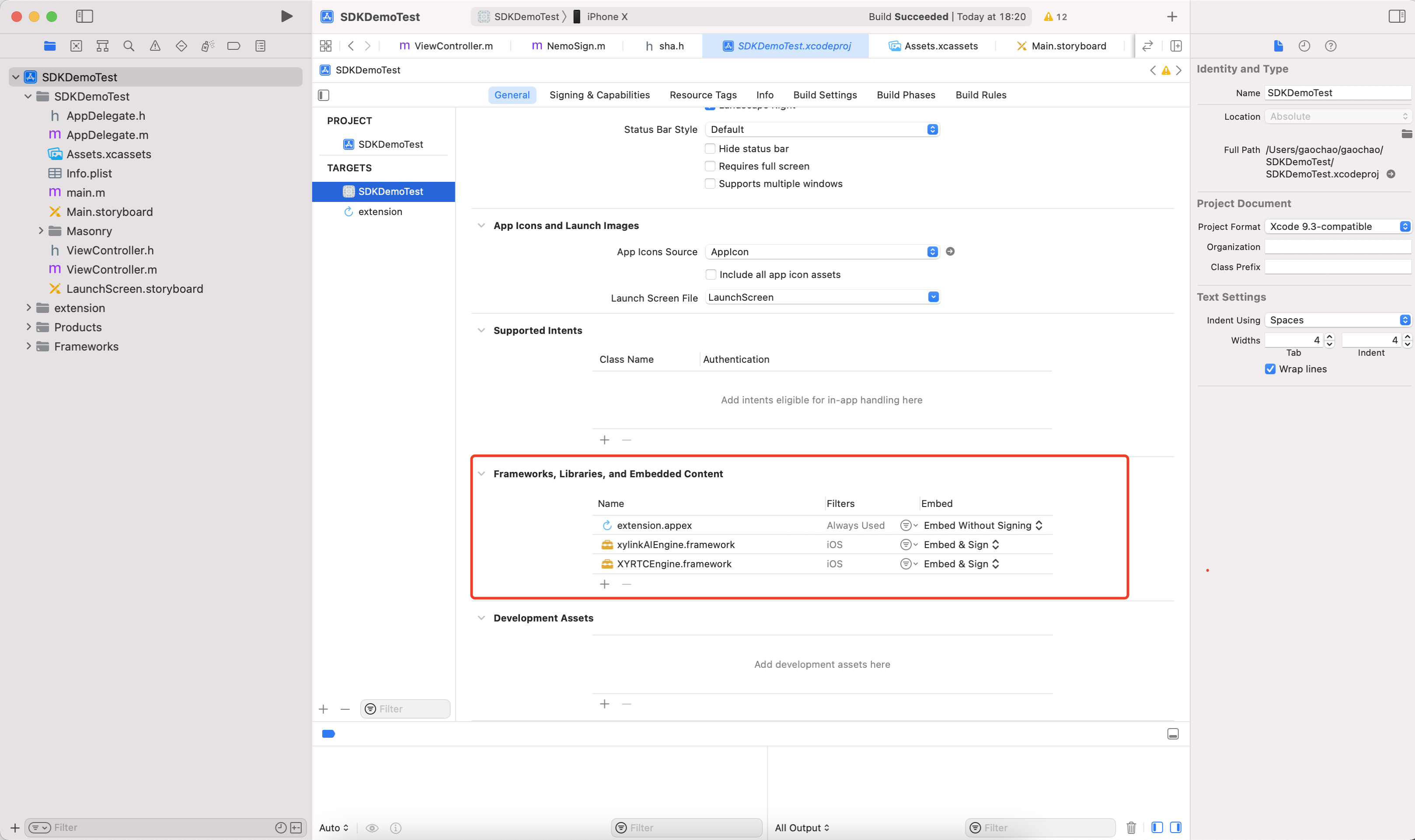Go back in editor history
This screenshot has height=840, width=1415.
coord(351,46)
